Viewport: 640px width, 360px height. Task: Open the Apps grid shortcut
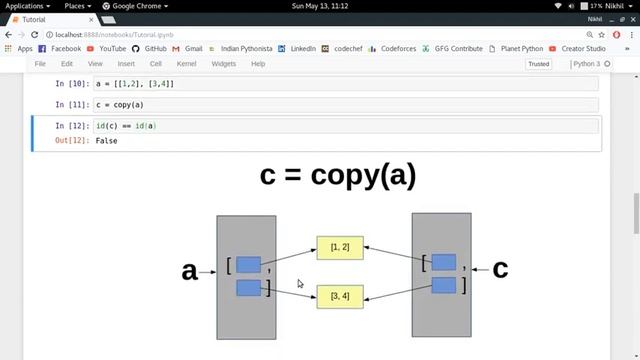tap(18, 49)
